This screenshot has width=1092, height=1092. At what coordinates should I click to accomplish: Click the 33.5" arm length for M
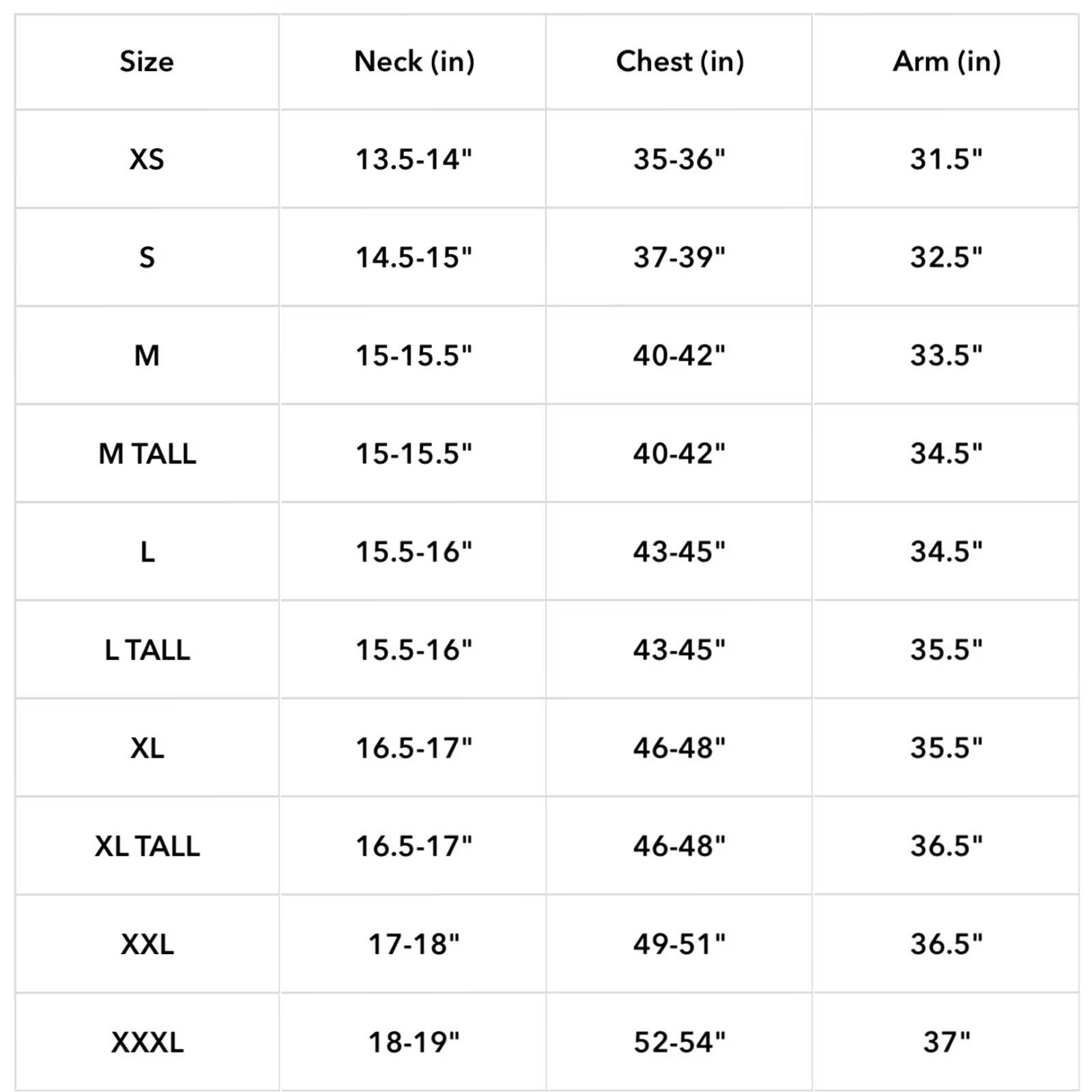coord(947,356)
